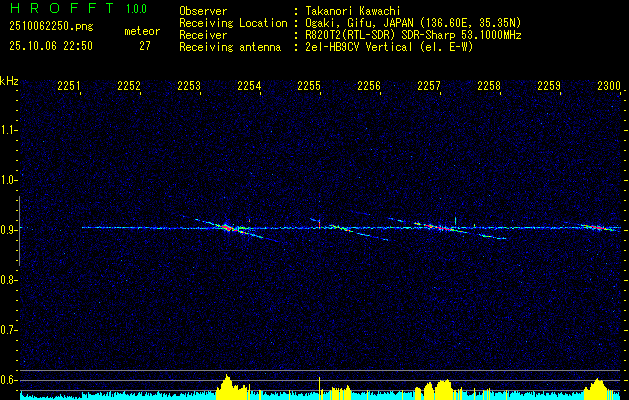Click the 0.6 kHz axis label

8,380
